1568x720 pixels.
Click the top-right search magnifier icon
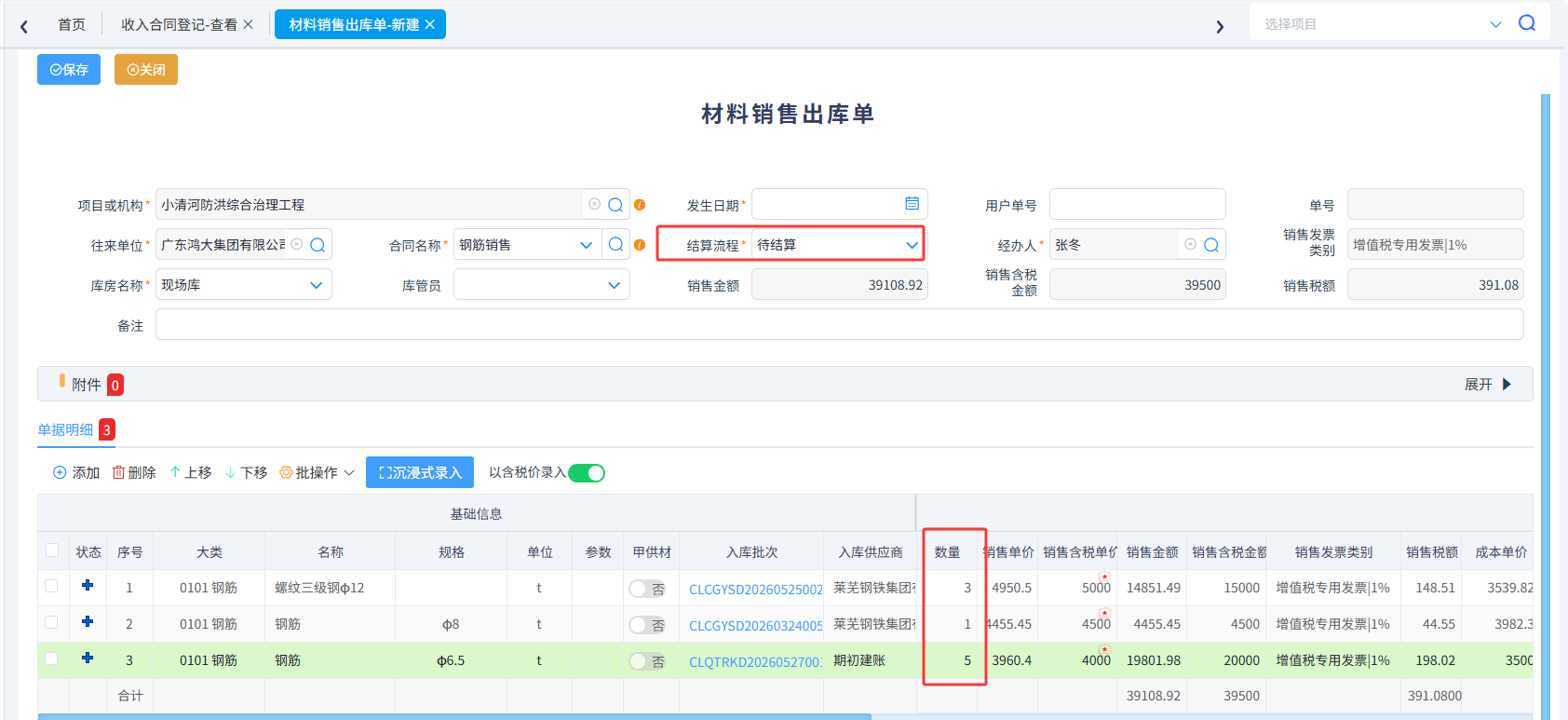pyautogui.click(x=1527, y=23)
